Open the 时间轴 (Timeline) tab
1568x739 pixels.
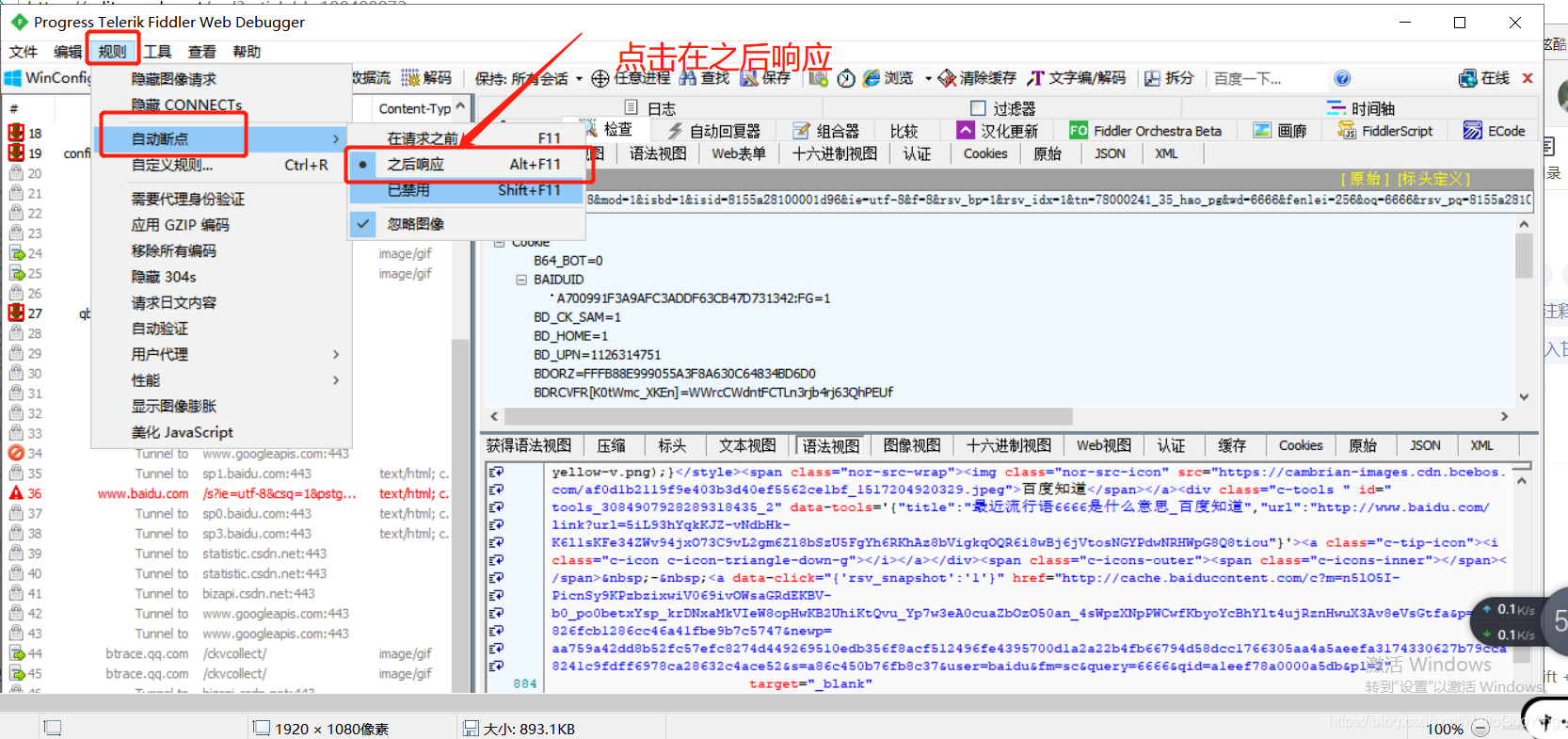click(x=1361, y=108)
